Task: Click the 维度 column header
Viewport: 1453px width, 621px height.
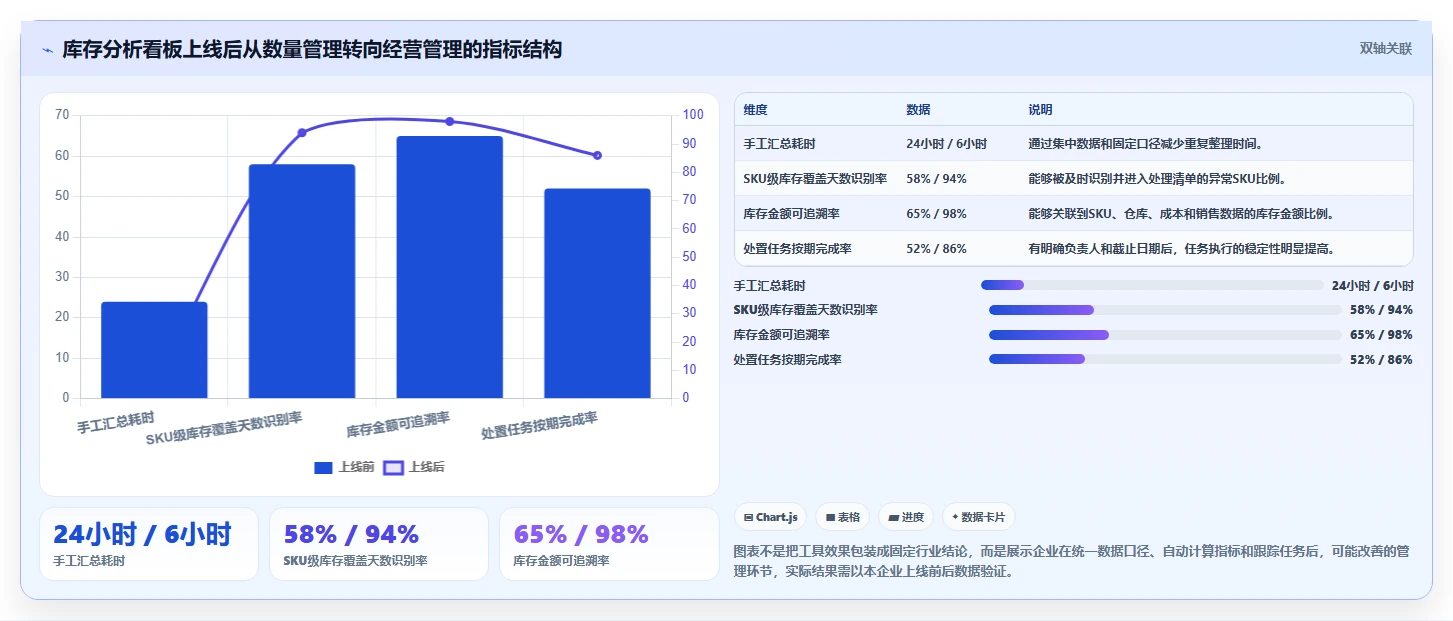Action: pos(756,110)
